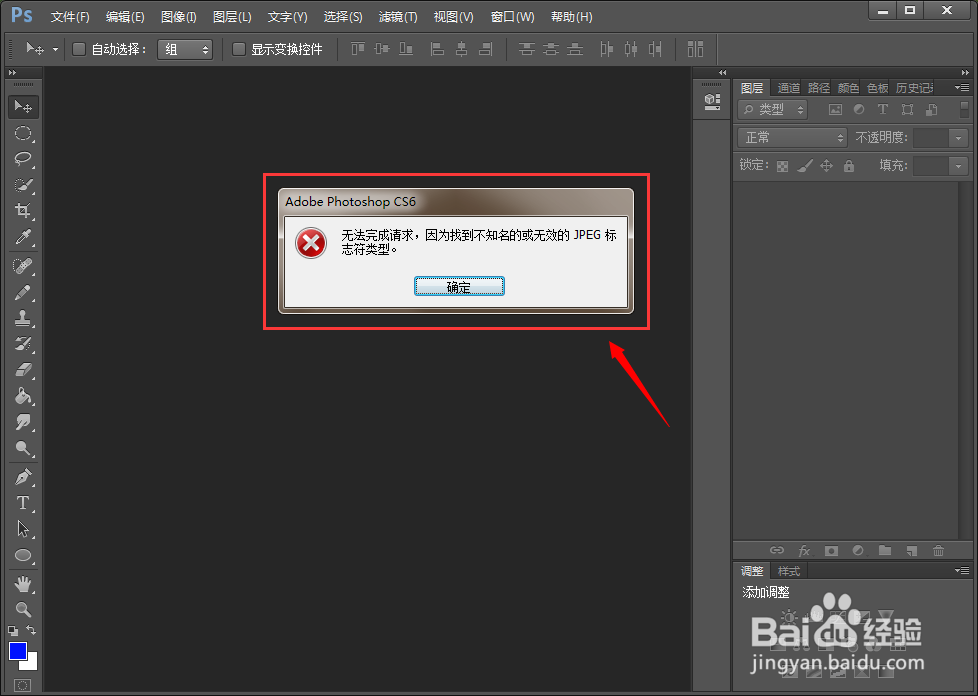Toggle filter for smart objects
The image size is (978, 696).
pyautogui.click(x=931, y=110)
